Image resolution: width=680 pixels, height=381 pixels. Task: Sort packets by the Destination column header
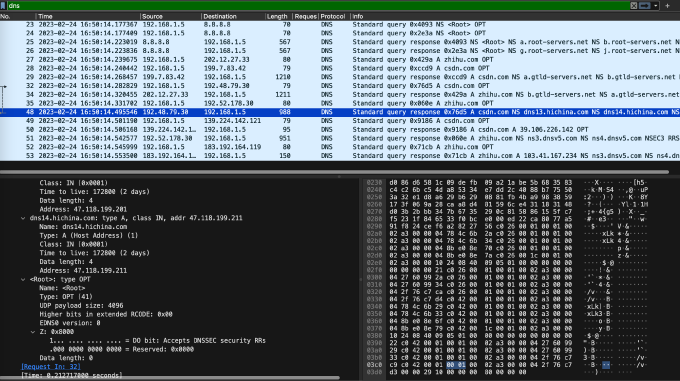[233, 16]
